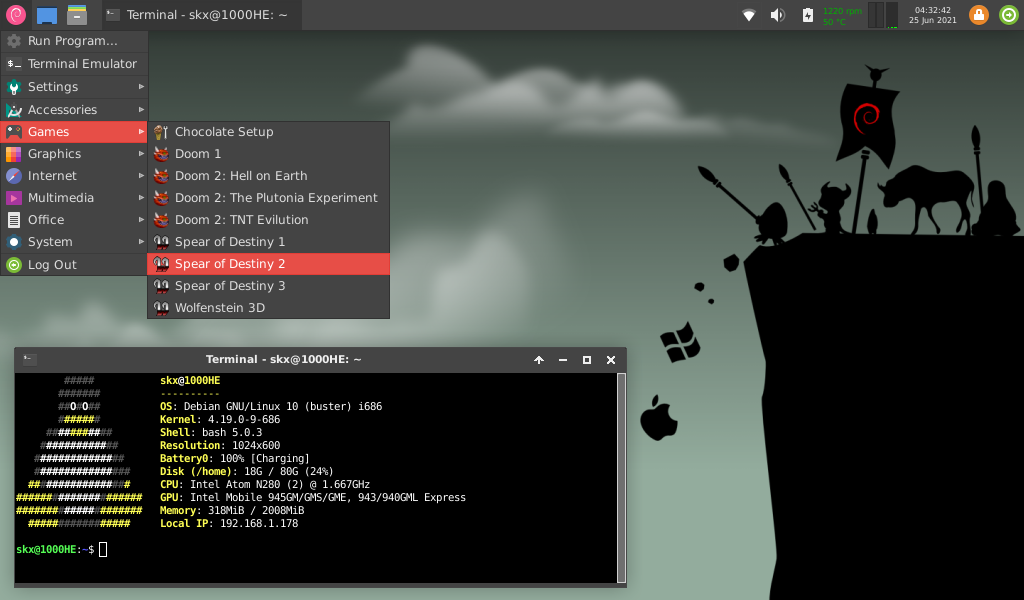This screenshot has width=1024, height=600.
Task: Click the Terminal Emulator prompt icon
Action: pyautogui.click(x=14, y=63)
